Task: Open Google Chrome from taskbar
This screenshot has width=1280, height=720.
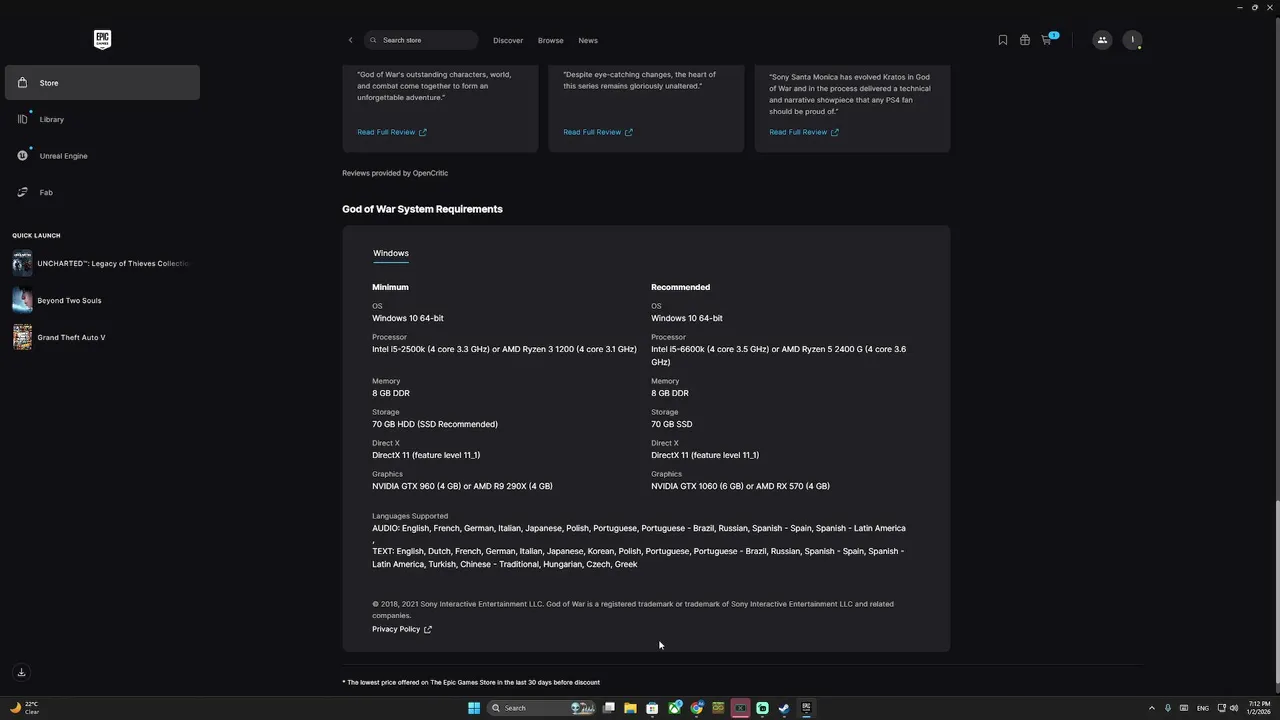Action: pos(697,708)
